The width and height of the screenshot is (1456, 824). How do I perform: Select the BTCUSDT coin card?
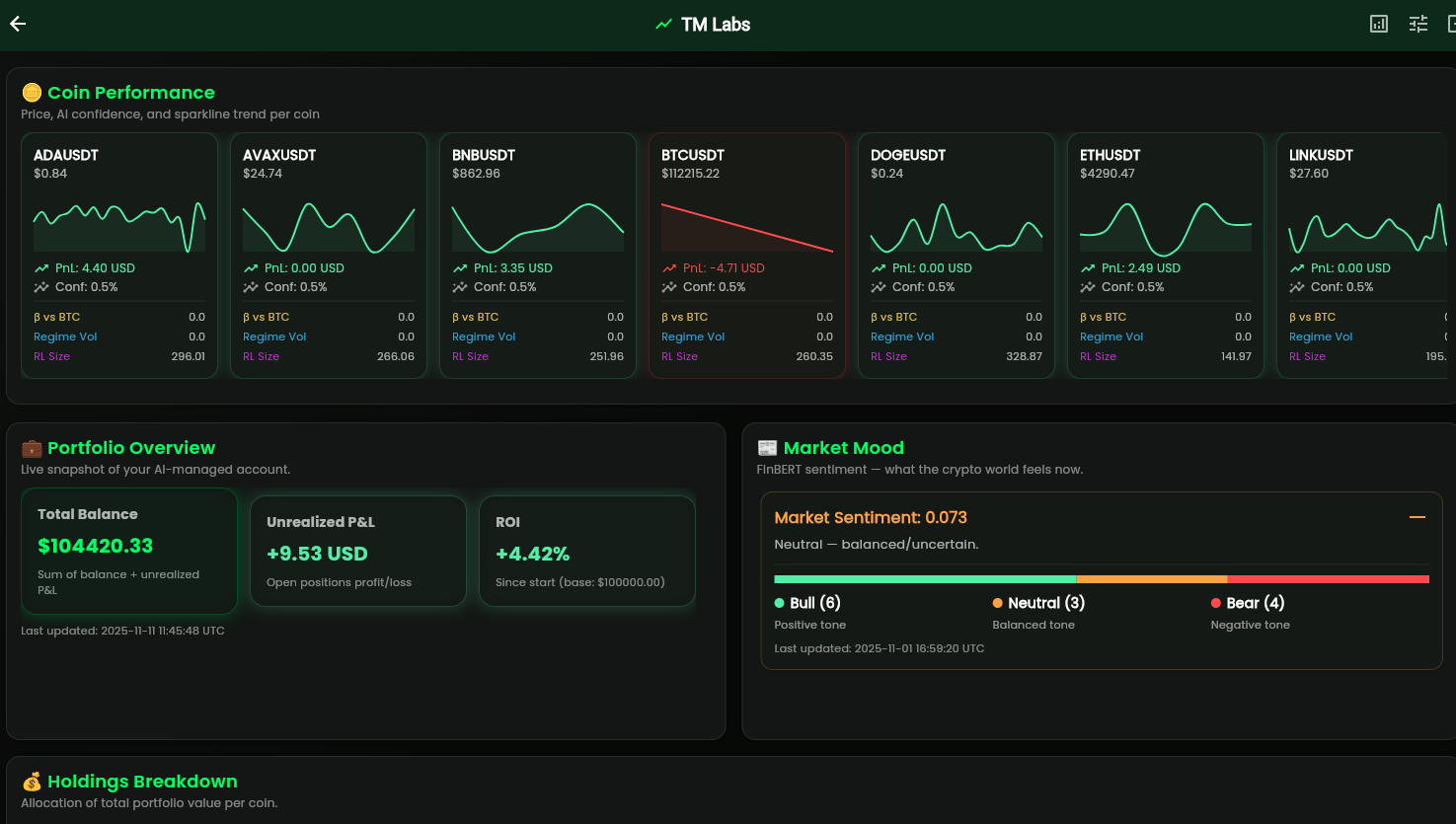(746, 256)
